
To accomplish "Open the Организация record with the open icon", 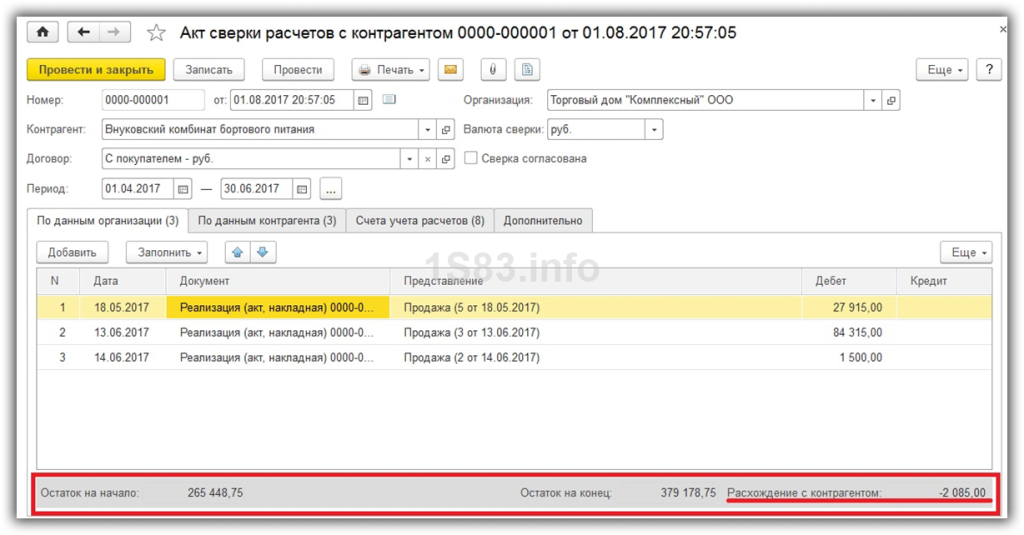I will tap(891, 100).
